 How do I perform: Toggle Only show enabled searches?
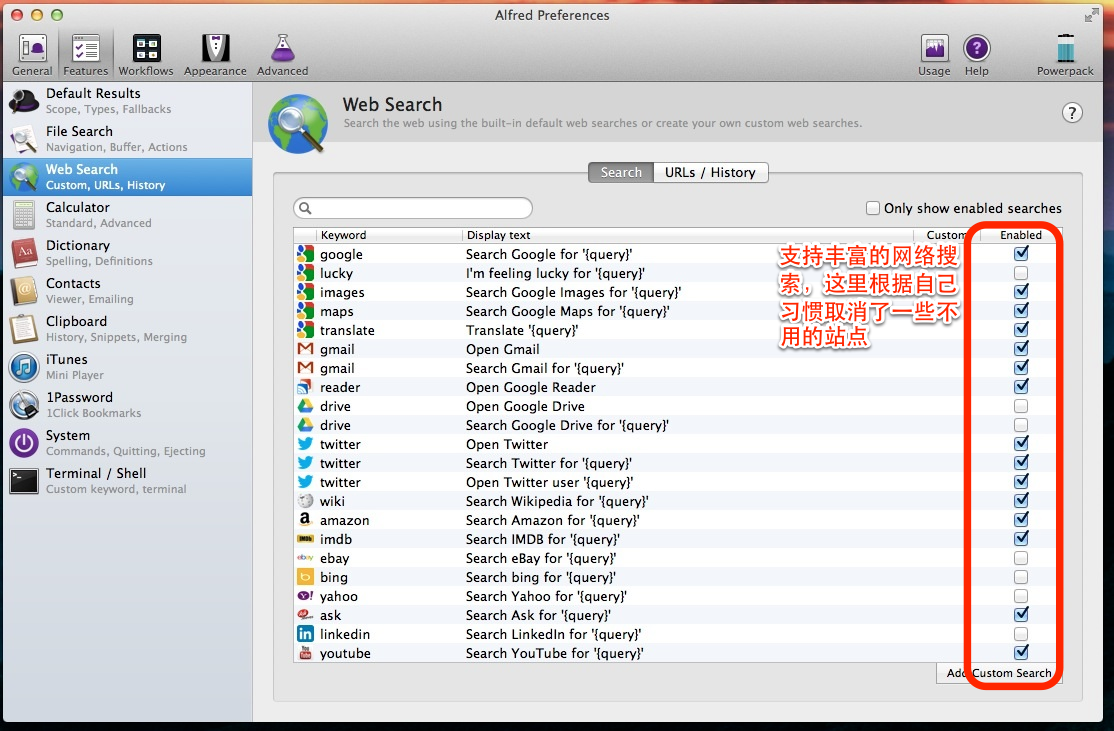(x=872, y=208)
